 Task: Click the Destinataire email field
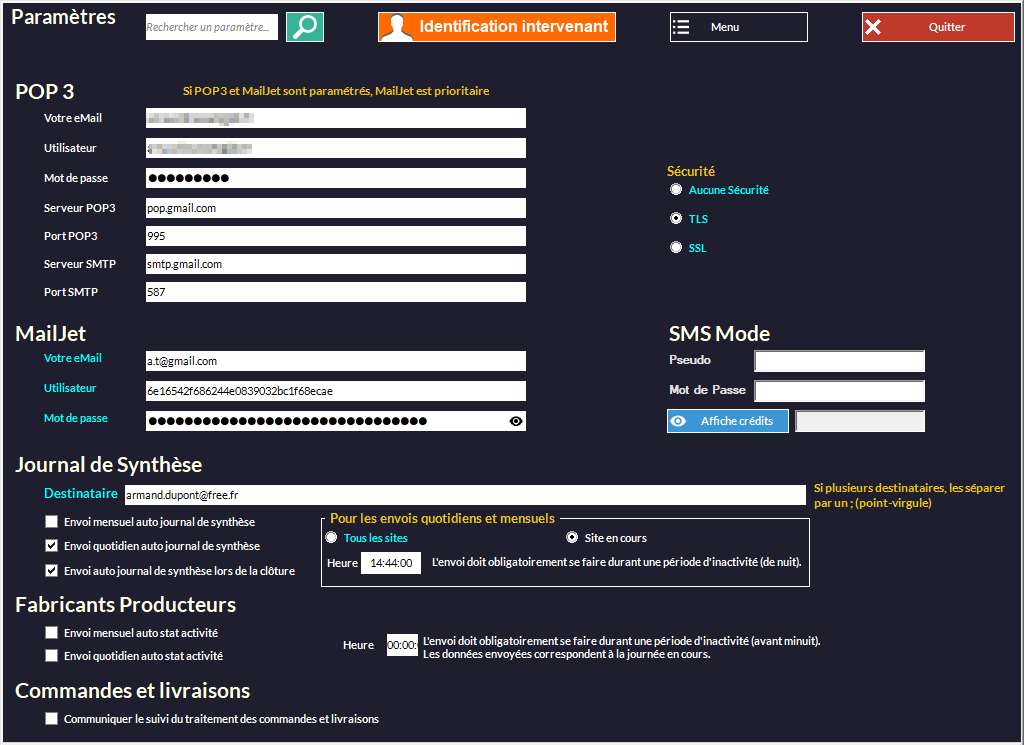coord(464,495)
